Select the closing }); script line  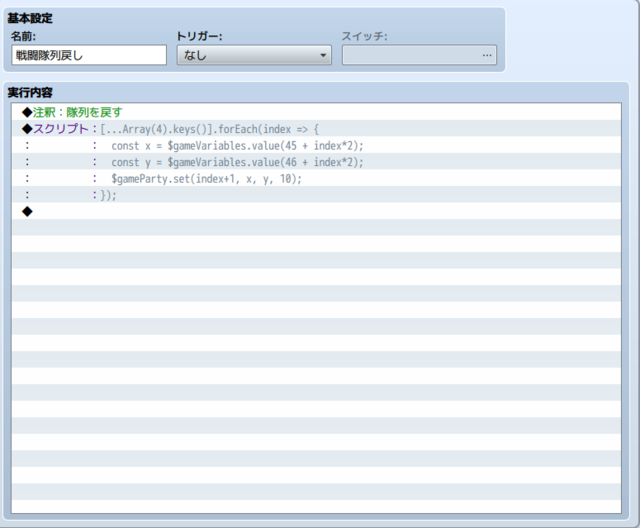(316, 195)
